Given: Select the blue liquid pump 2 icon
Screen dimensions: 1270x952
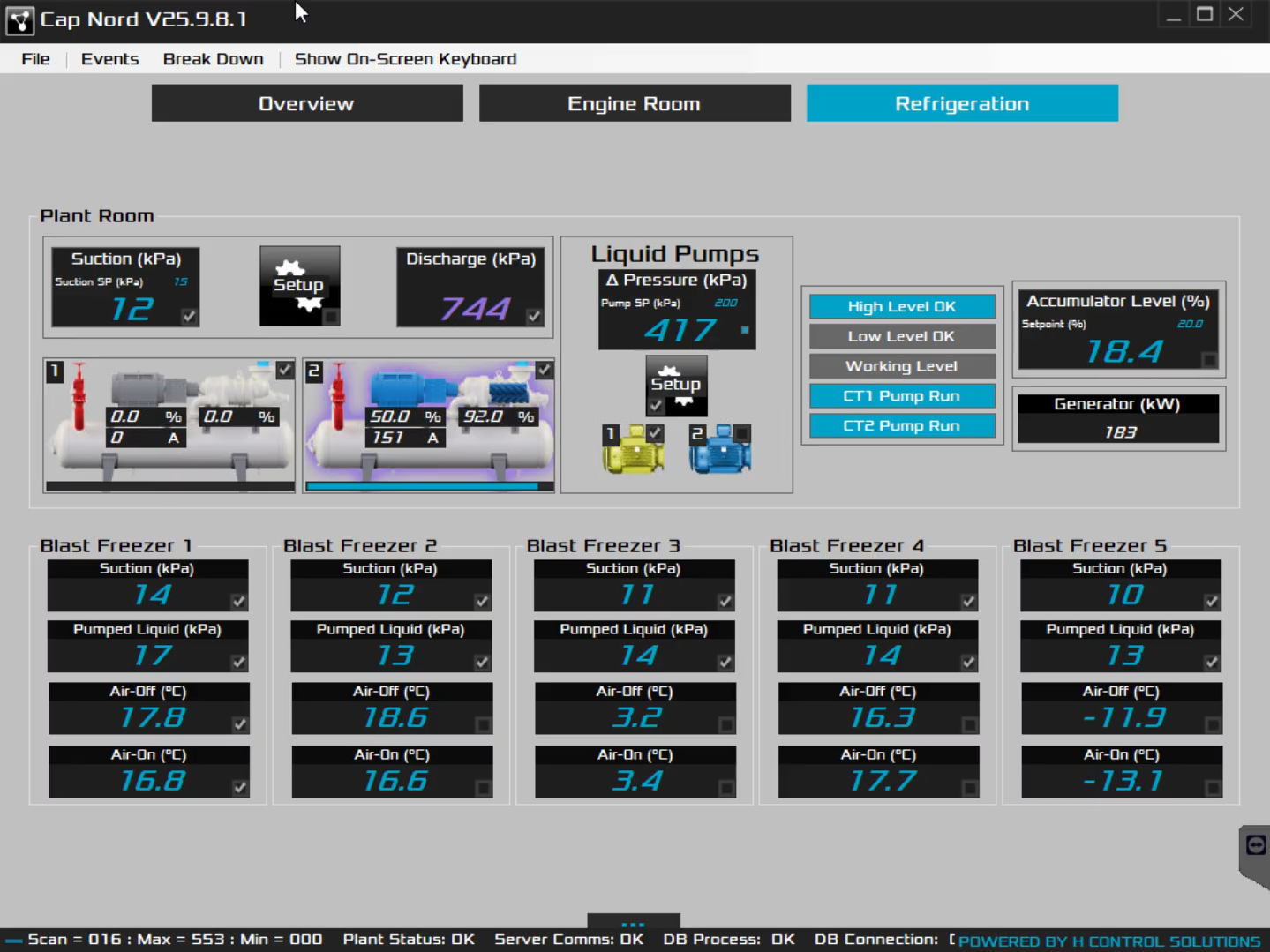Looking at the screenshot, I should (720, 450).
